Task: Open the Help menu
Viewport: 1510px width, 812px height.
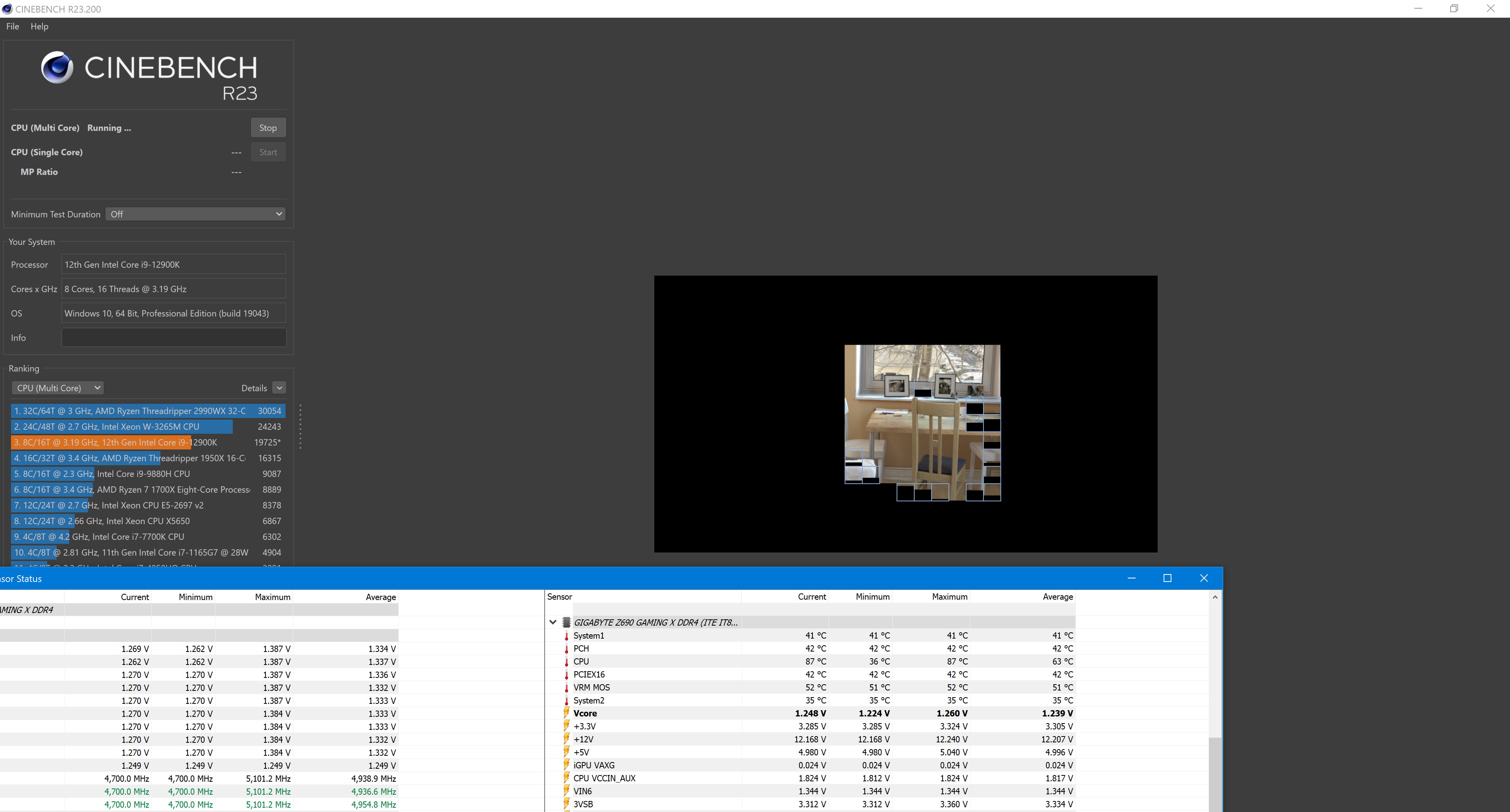Action: pos(39,26)
